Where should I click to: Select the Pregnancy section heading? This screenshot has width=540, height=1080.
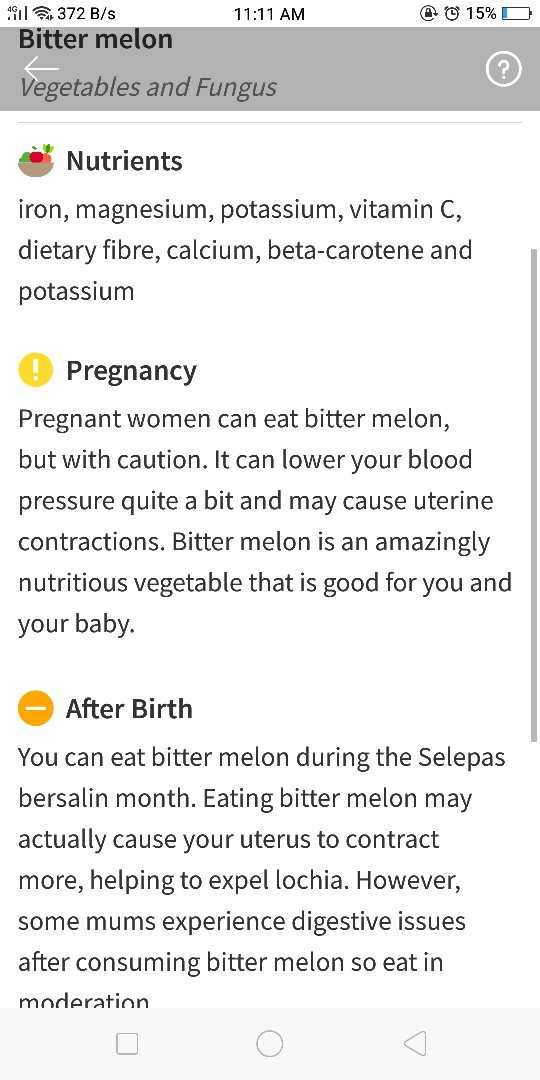pyautogui.click(x=132, y=371)
